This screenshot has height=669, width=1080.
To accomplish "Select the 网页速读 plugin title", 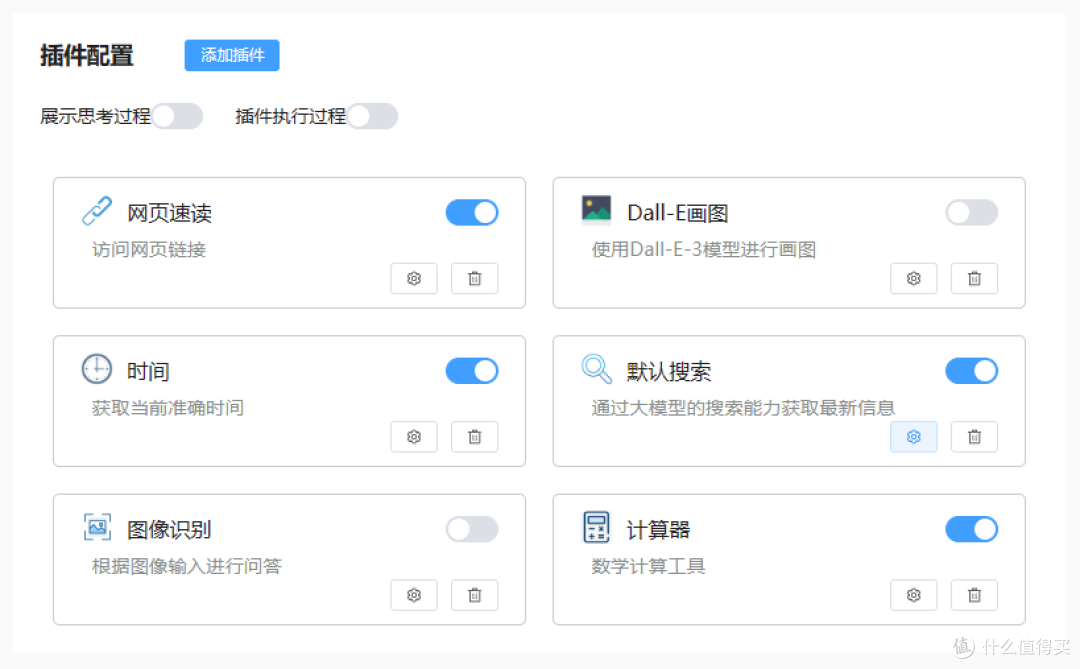I will (x=169, y=213).
